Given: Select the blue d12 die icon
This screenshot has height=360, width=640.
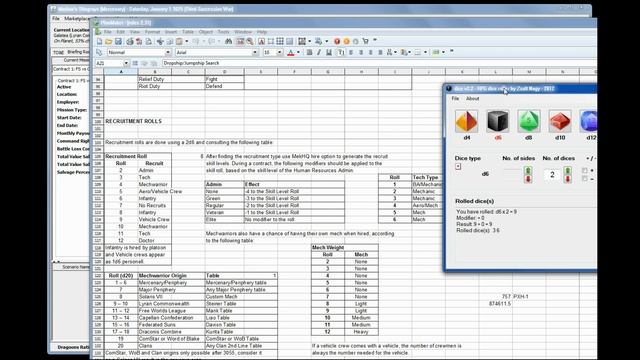Looking at the screenshot, I should (589, 121).
